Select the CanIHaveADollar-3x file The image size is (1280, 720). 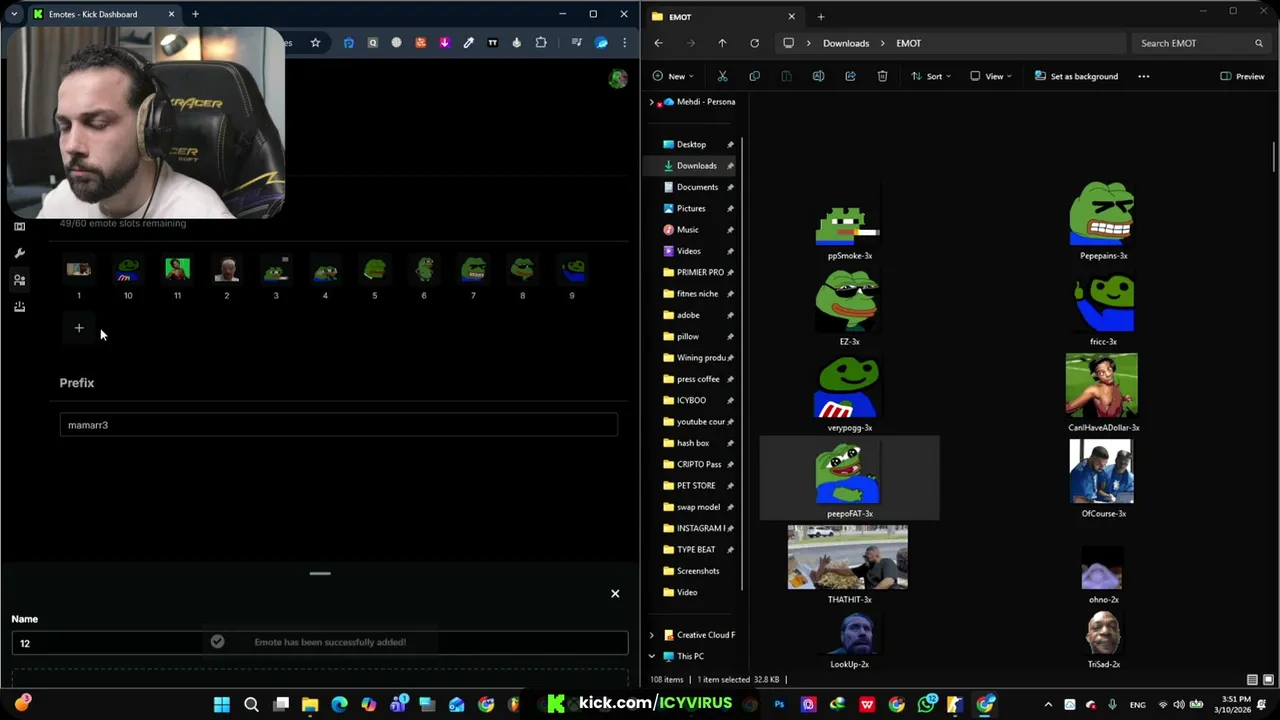point(1103,393)
